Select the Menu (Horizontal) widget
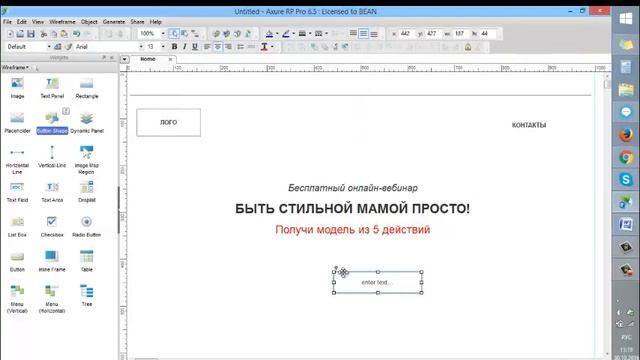 pos(52,299)
